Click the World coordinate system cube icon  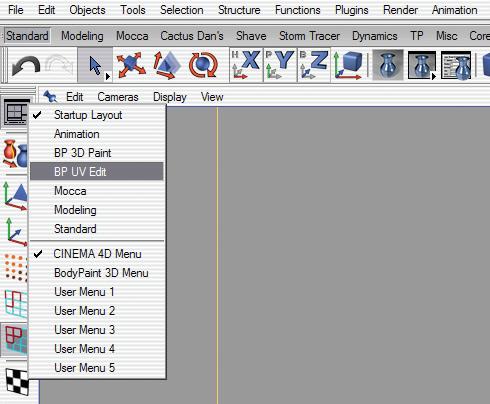click(x=348, y=65)
